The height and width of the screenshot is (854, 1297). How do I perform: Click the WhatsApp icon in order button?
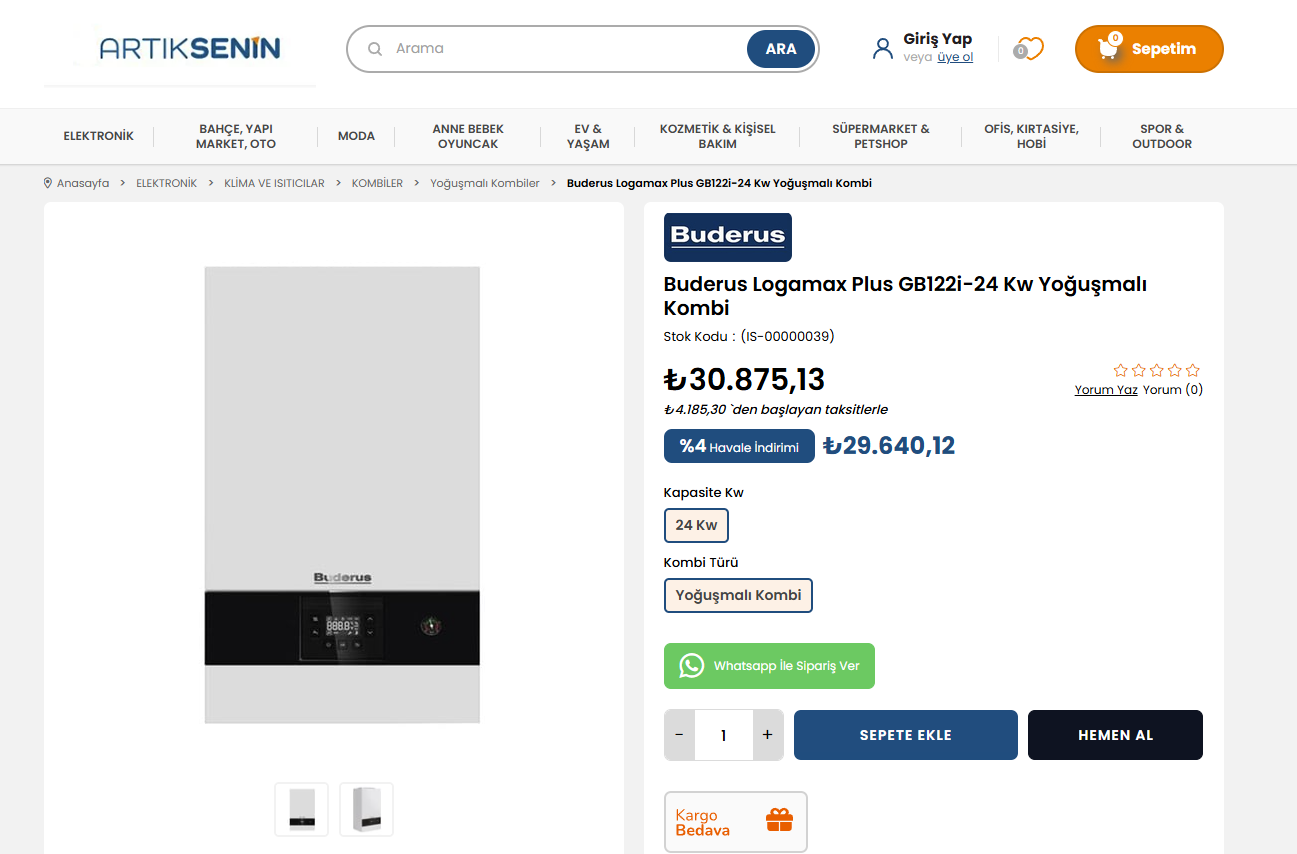click(692, 666)
